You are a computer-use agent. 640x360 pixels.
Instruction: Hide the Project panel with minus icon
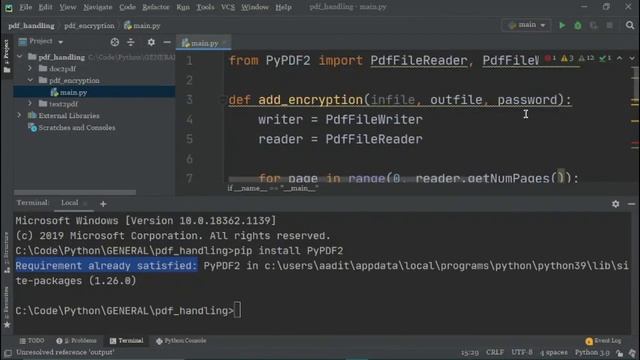[167, 42]
